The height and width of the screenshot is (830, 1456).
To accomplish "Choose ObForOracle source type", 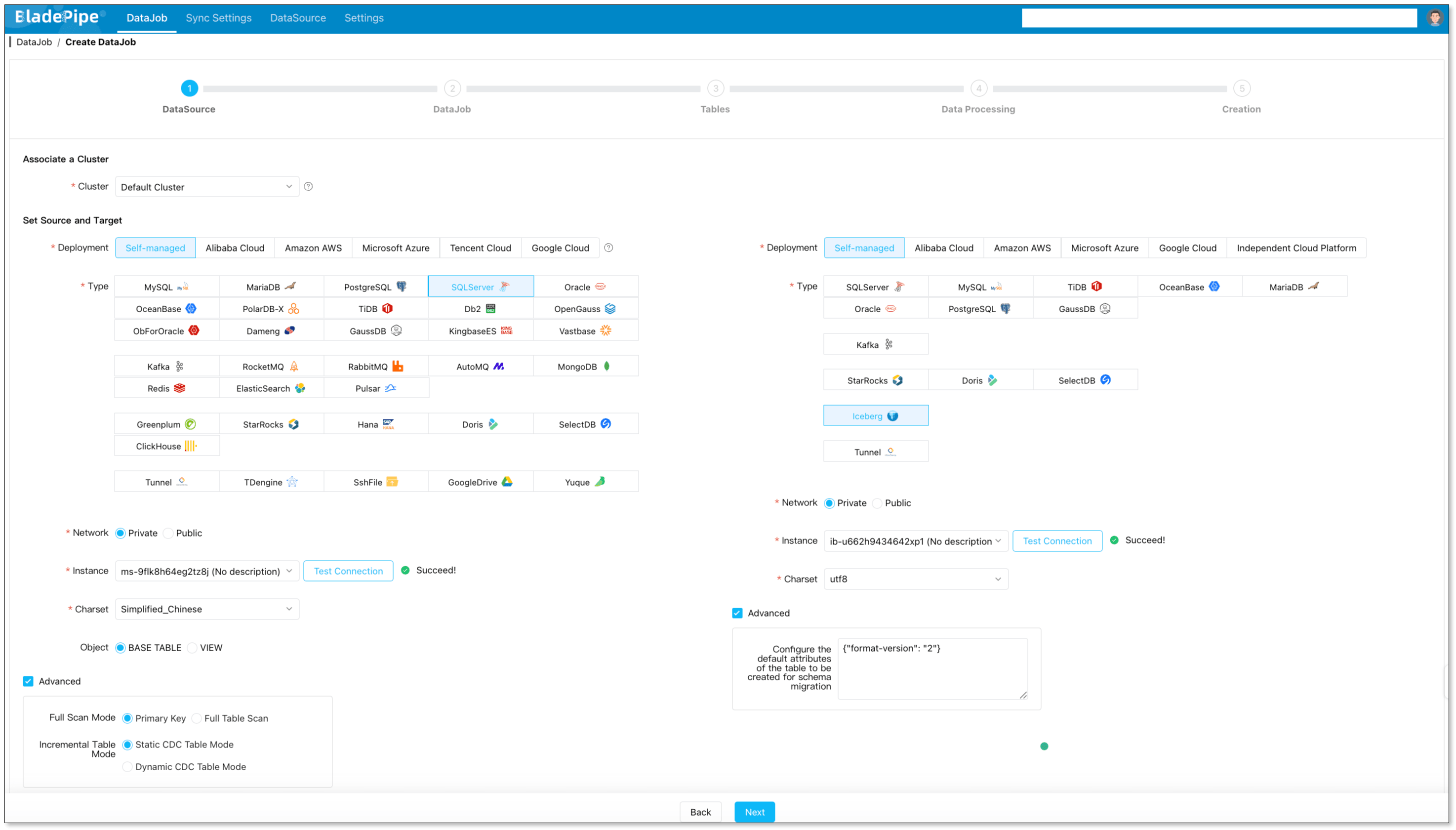I will tap(166, 331).
